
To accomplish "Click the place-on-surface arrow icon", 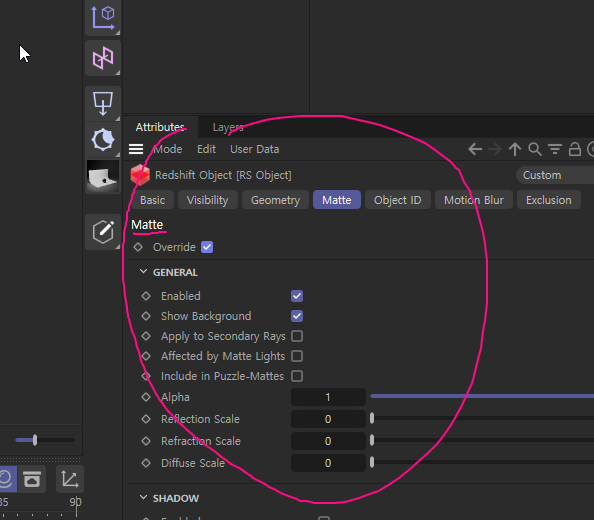I will [x=103, y=103].
